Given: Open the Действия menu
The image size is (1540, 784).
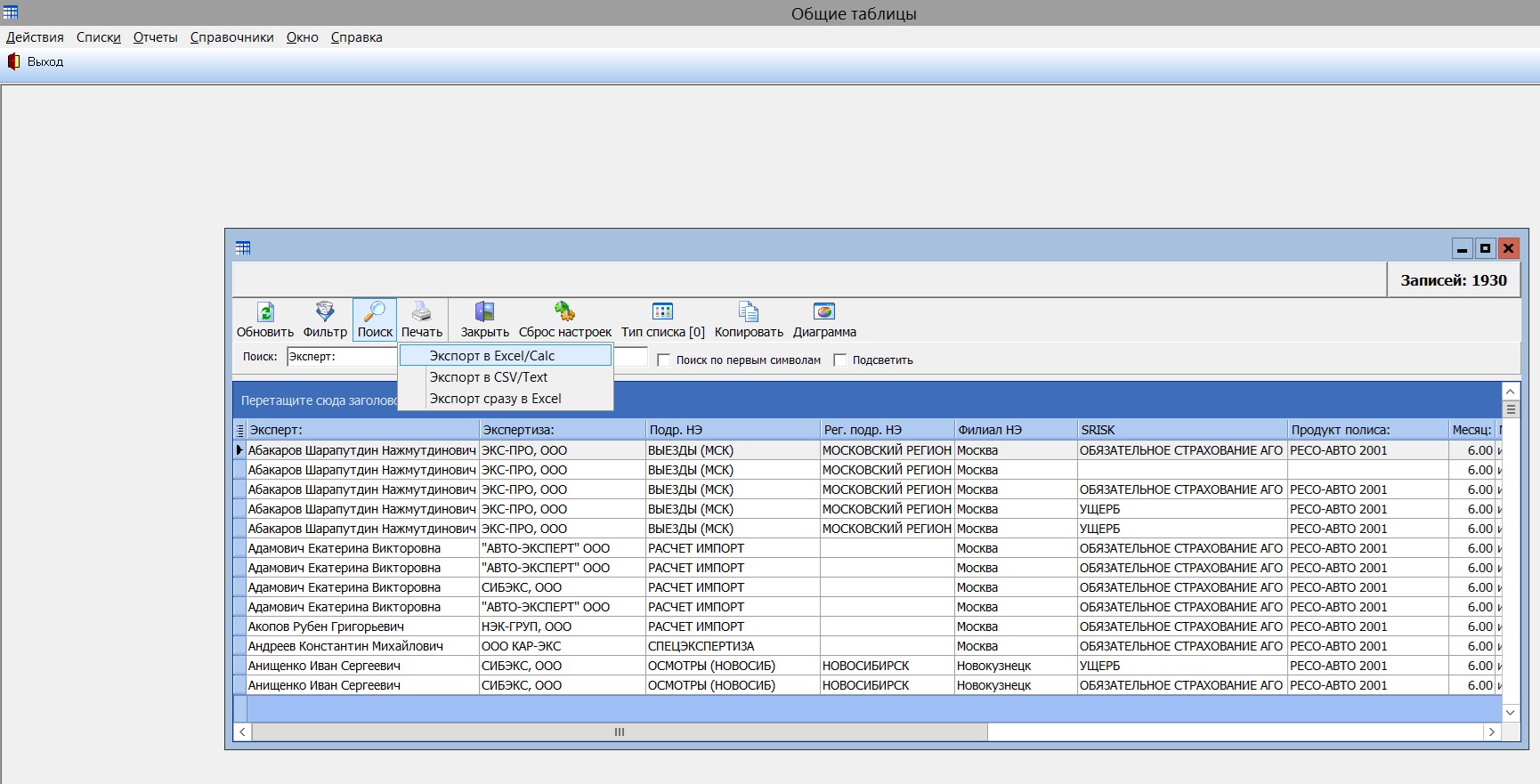Looking at the screenshot, I should point(35,37).
